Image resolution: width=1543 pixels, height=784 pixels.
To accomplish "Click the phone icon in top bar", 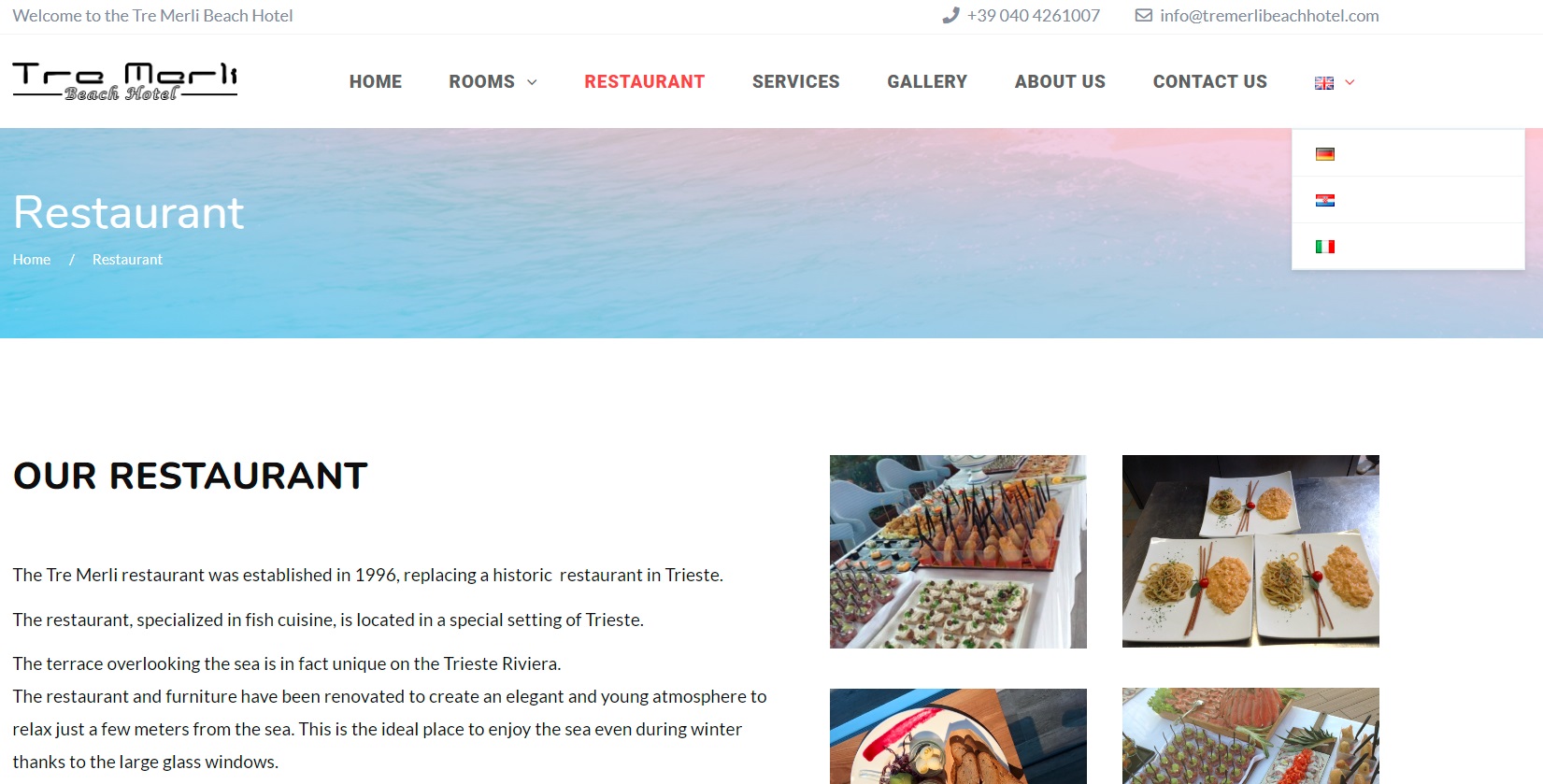I will coord(950,15).
